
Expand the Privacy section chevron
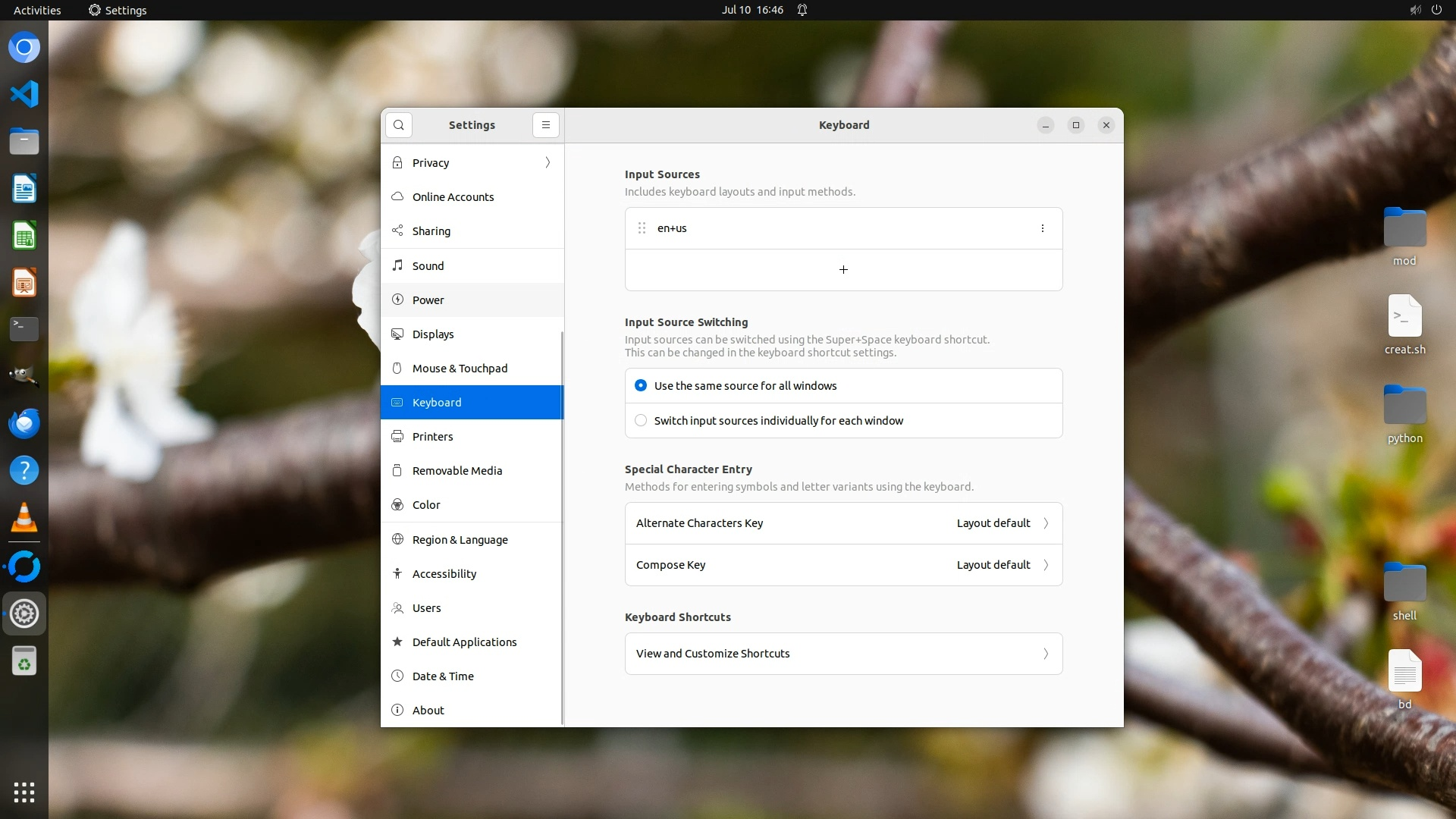[548, 163]
